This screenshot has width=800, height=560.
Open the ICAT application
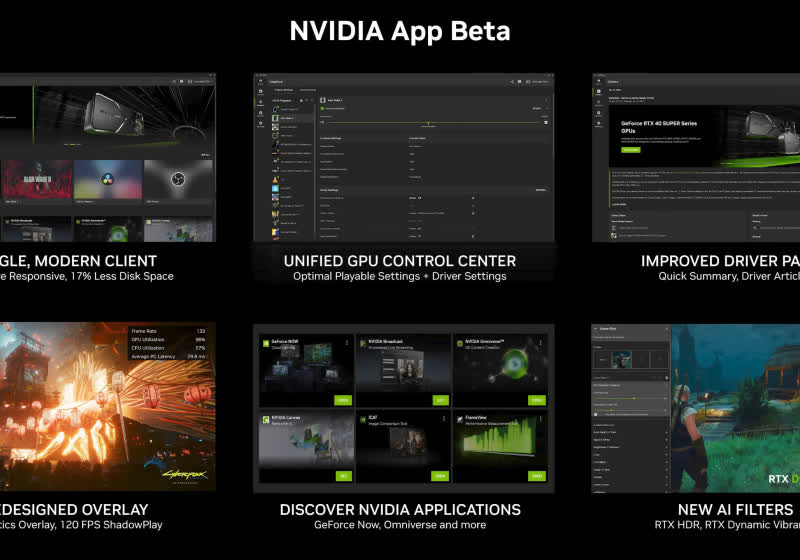tap(440, 476)
